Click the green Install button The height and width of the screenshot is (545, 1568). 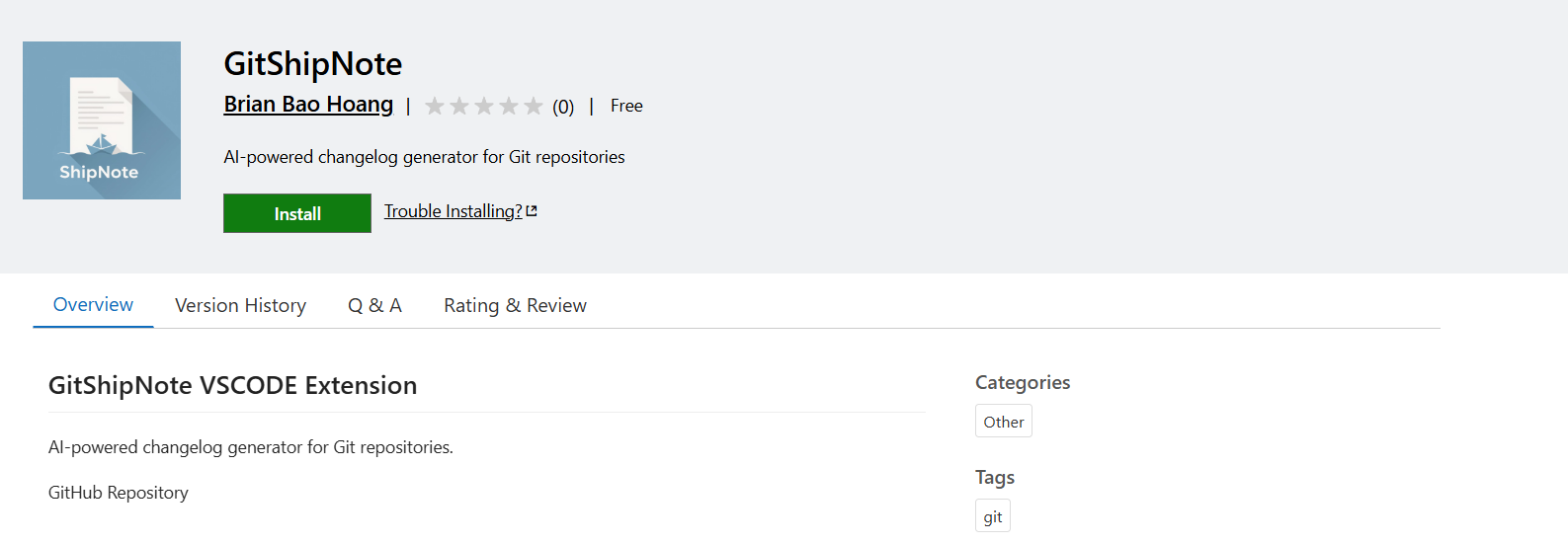297,213
